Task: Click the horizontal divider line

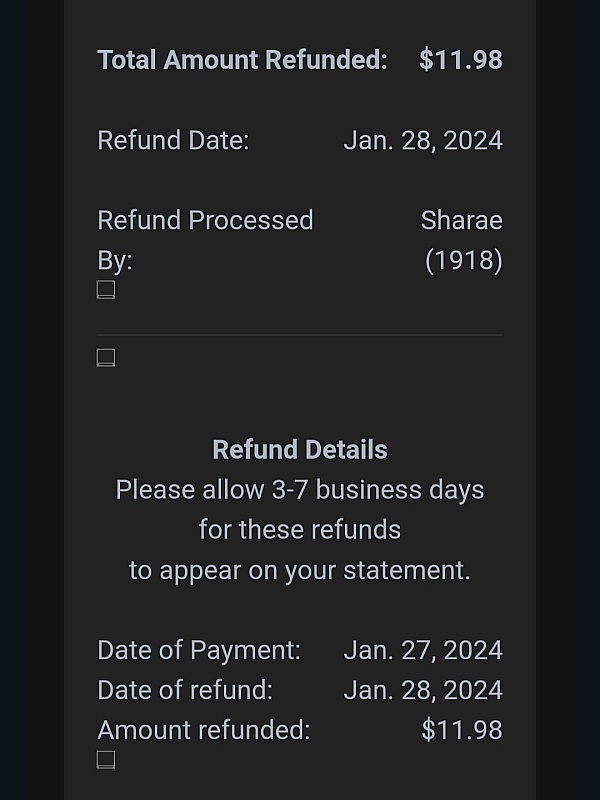Action: pyautogui.click(x=300, y=335)
